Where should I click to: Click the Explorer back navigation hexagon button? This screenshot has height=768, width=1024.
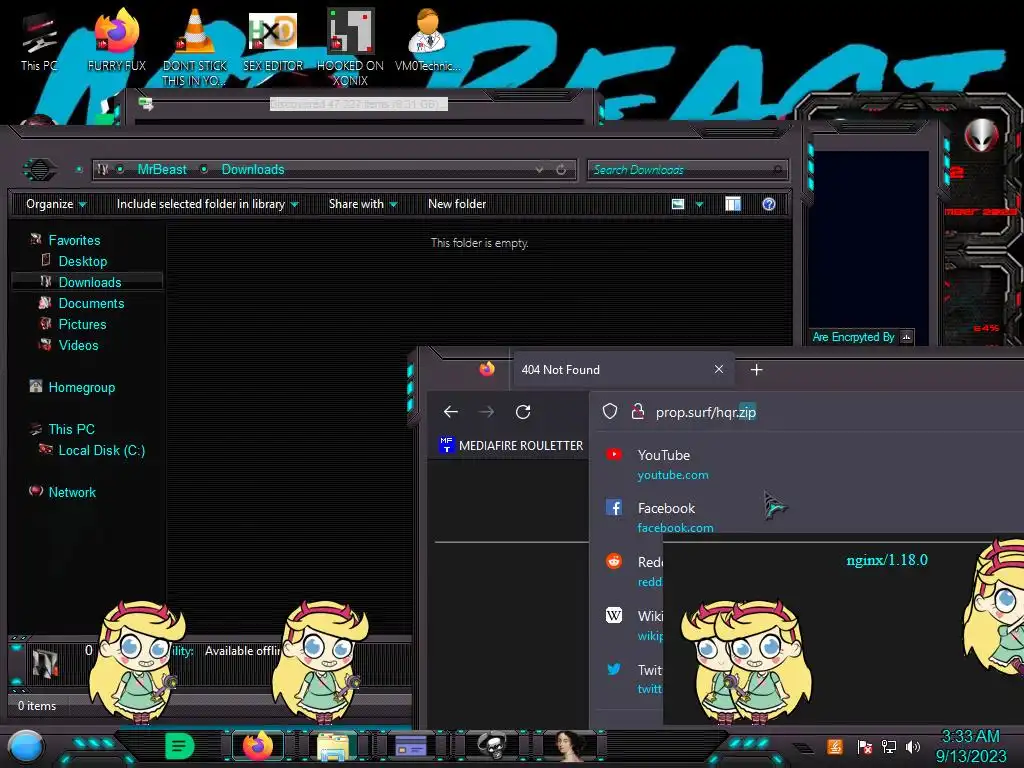pyautogui.click(x=40, y=170)
